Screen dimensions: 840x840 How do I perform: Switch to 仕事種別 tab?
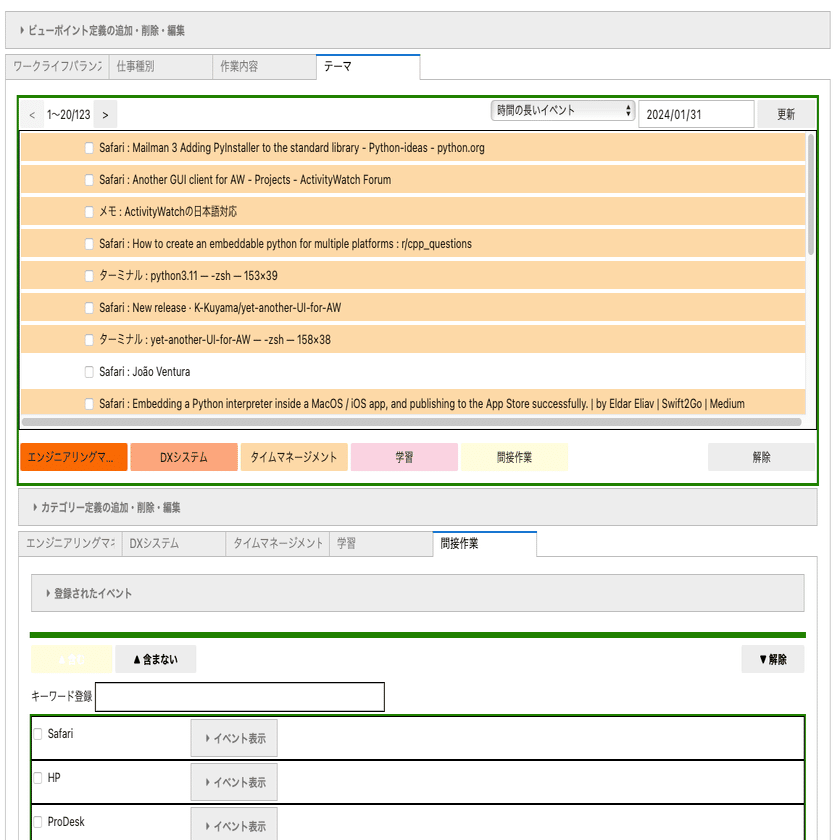[161, 66]
